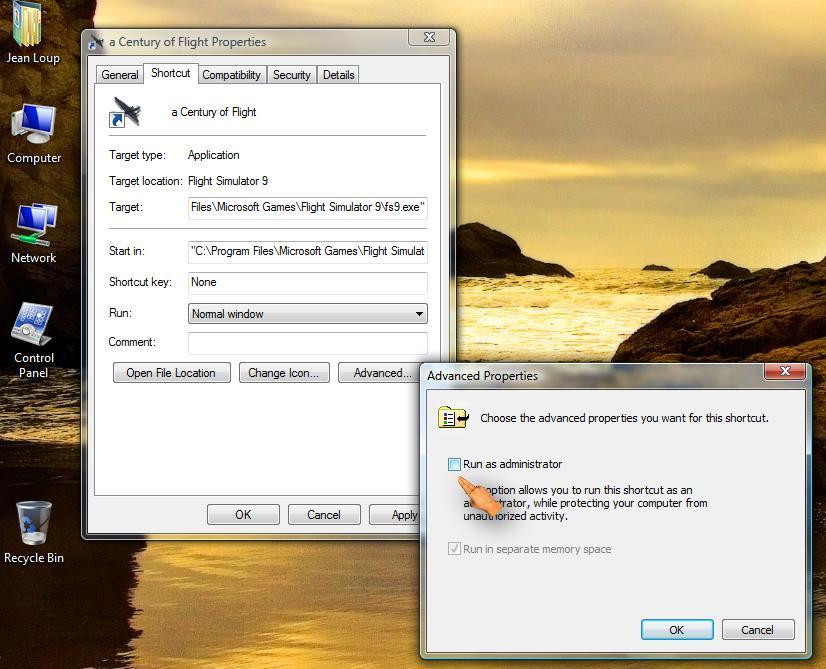Open the Control Panel desktop icon

click(x=34, y=340)
